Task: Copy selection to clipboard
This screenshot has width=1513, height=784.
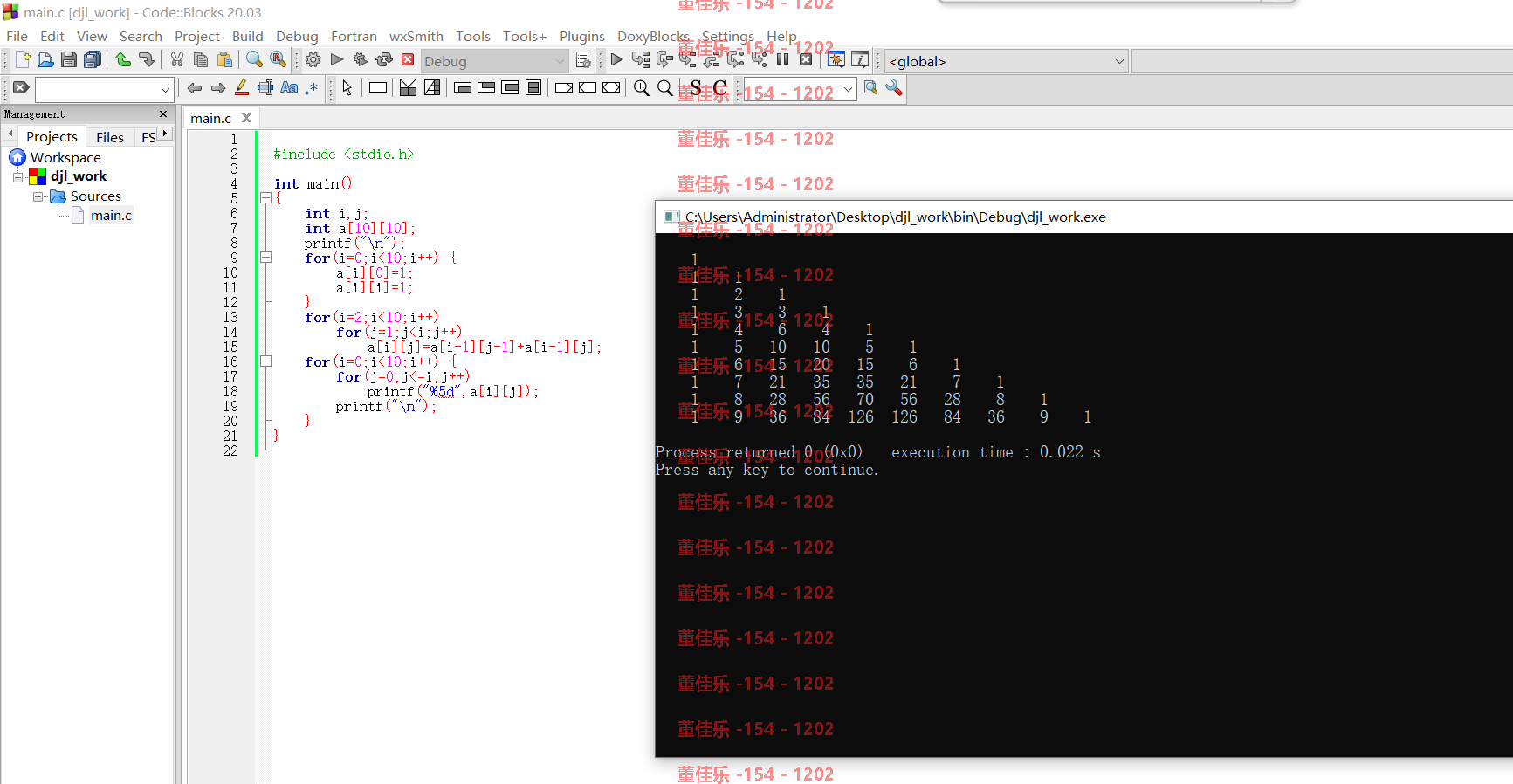Action: pos(201,59)
